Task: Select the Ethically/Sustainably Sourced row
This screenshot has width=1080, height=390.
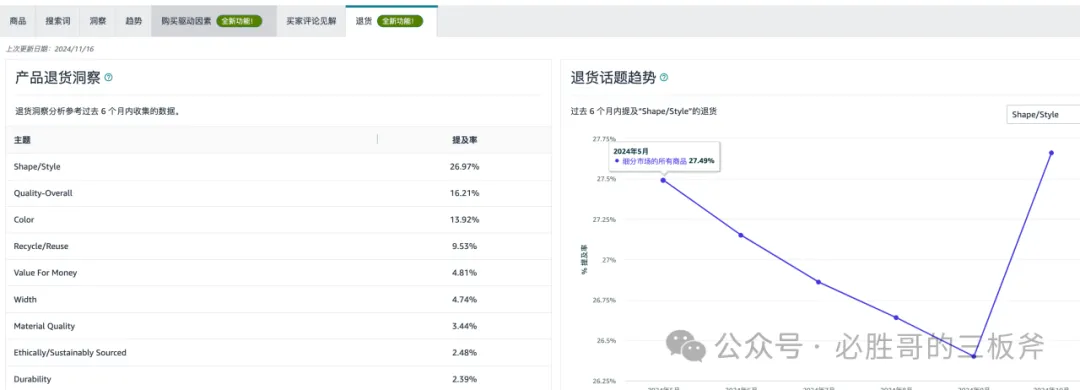Action: pyautogui.click(x=278, y=353)
